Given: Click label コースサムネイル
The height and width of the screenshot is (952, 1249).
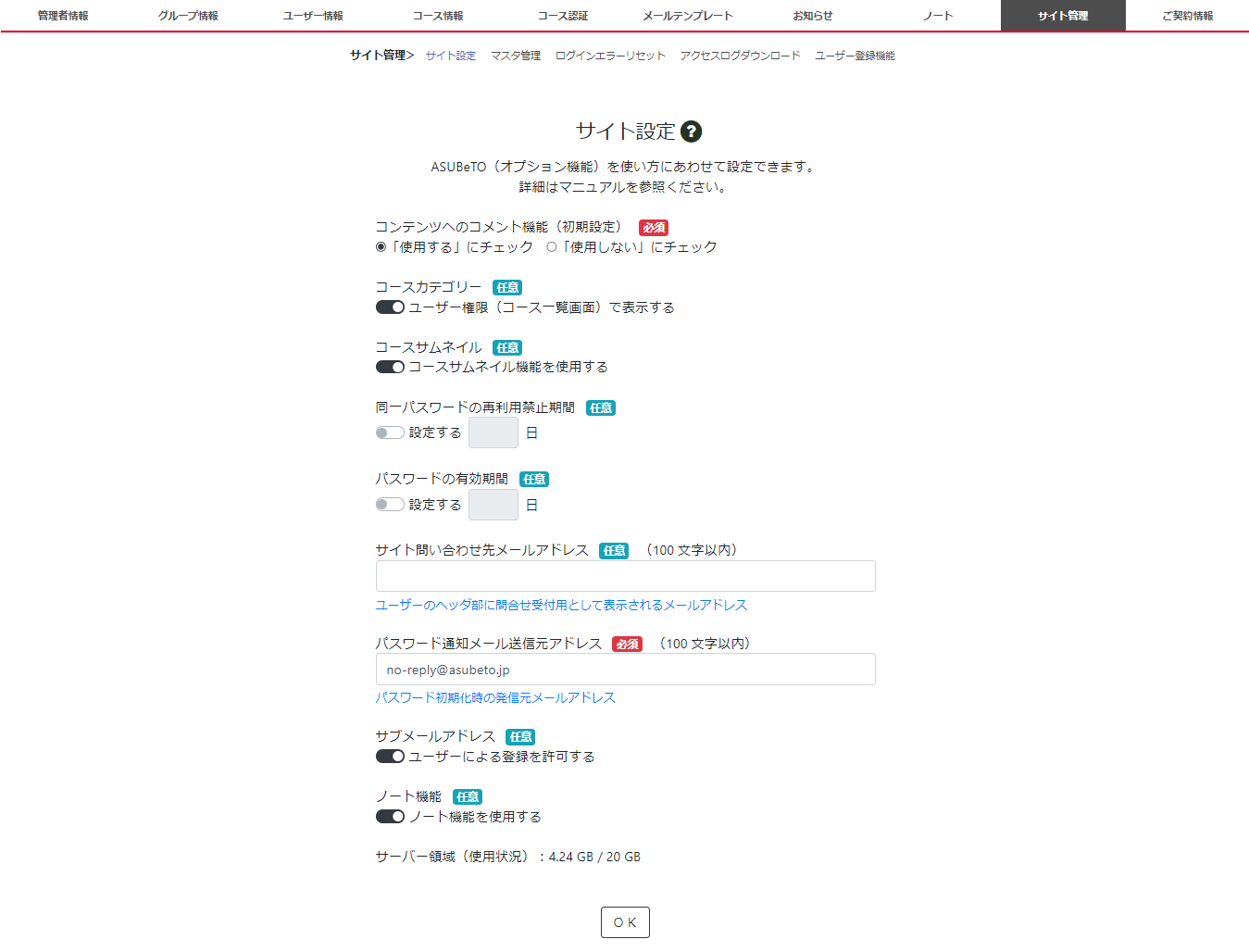Looking at the screenshot, I should (429, 347).
